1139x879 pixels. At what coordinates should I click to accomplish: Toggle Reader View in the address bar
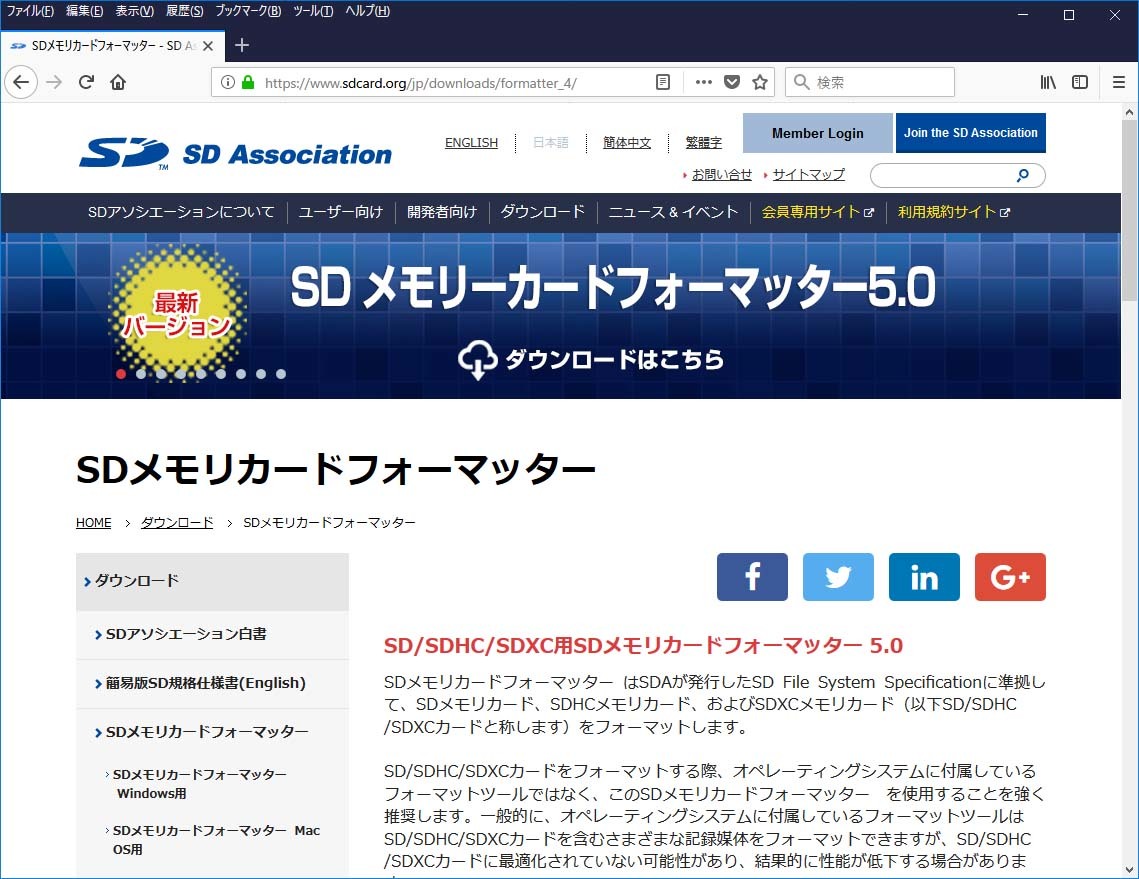tap(662, 82)
